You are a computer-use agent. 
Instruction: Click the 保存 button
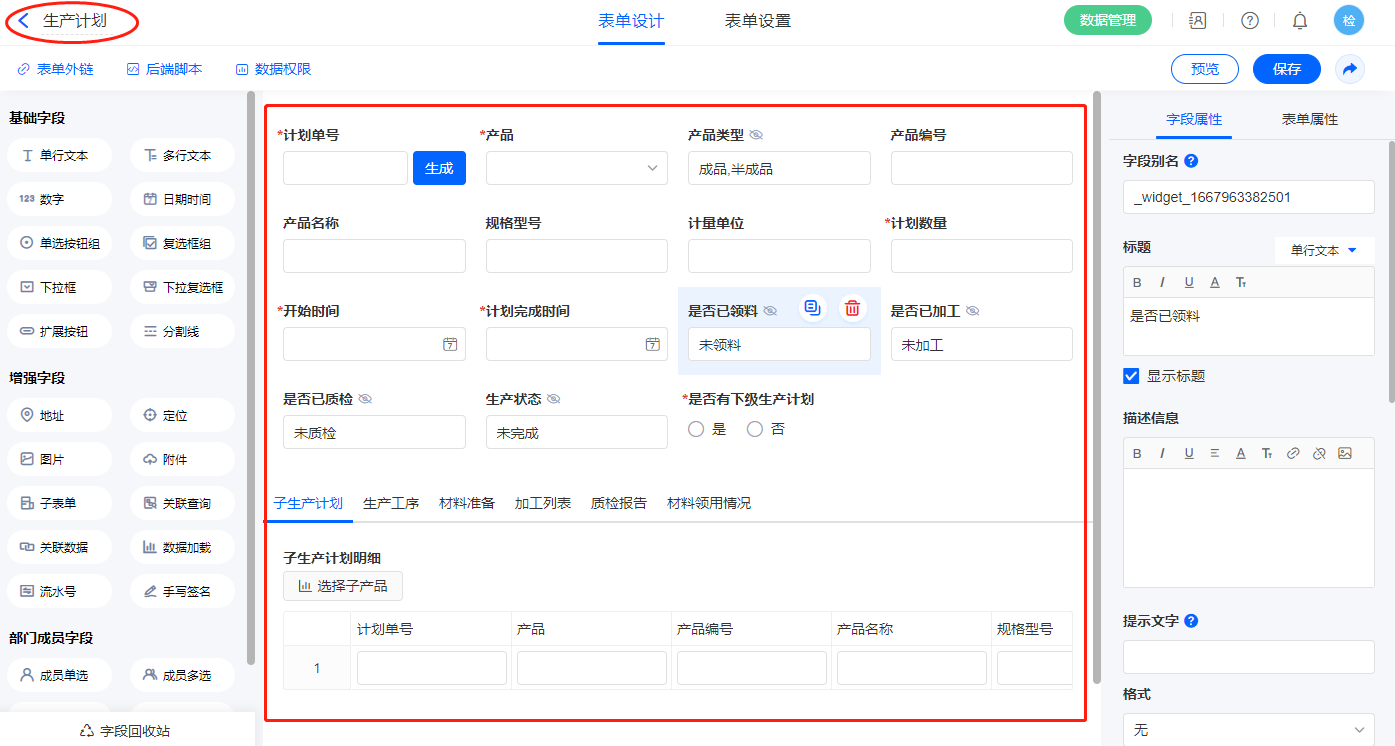pyautogui.click(x=1287, y=69)
